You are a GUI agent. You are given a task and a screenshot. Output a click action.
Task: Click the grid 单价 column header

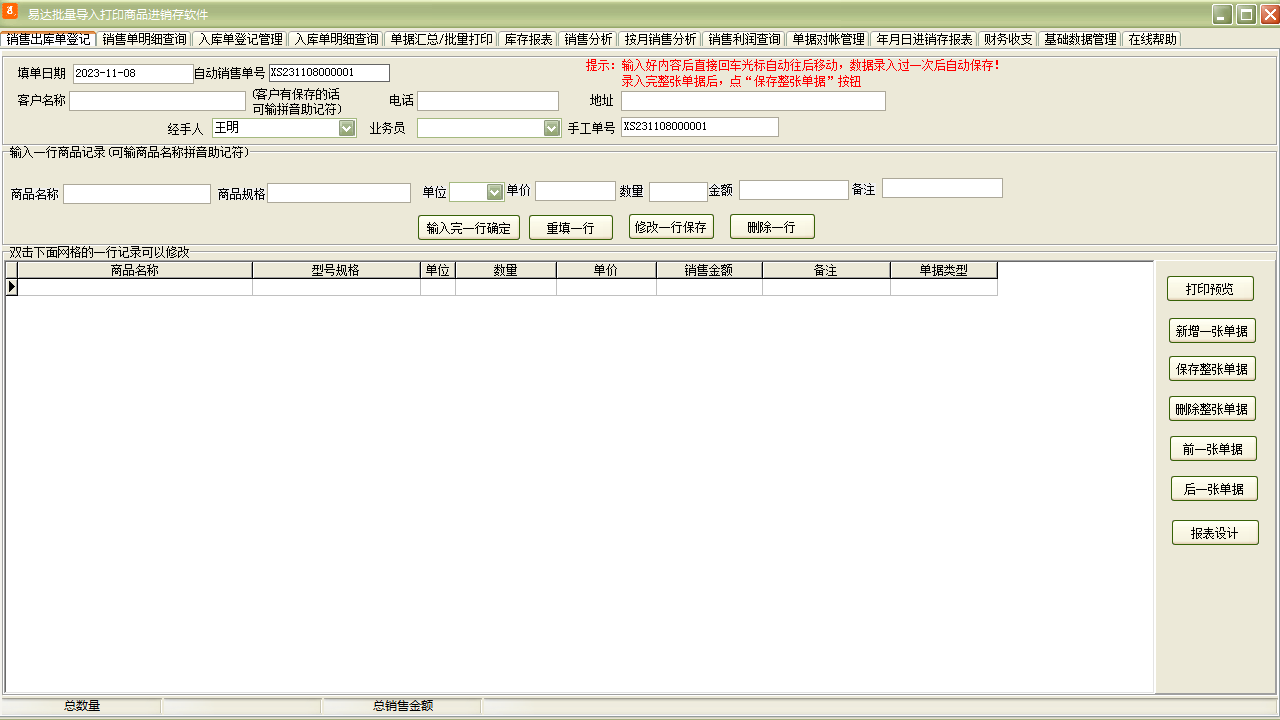(x=606, y=270)
